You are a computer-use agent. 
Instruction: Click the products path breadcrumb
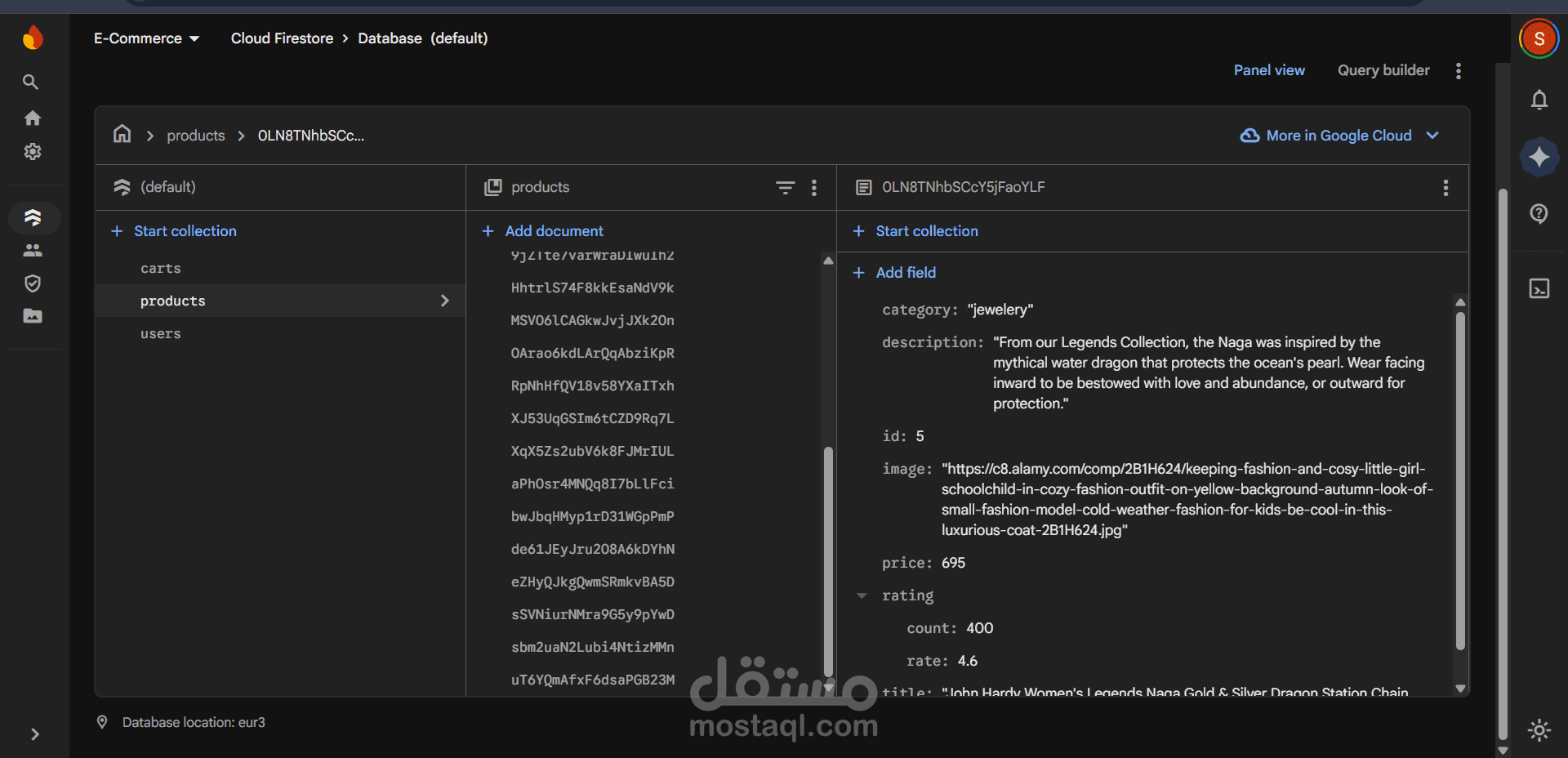(x=195, y=136)
